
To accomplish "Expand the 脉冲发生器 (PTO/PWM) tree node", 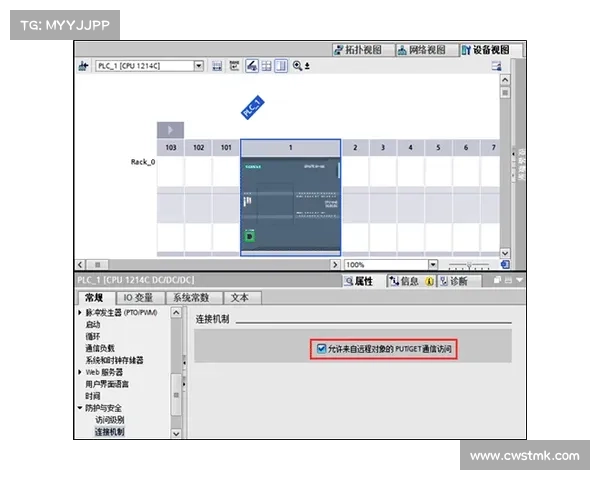I will (80, 312).
